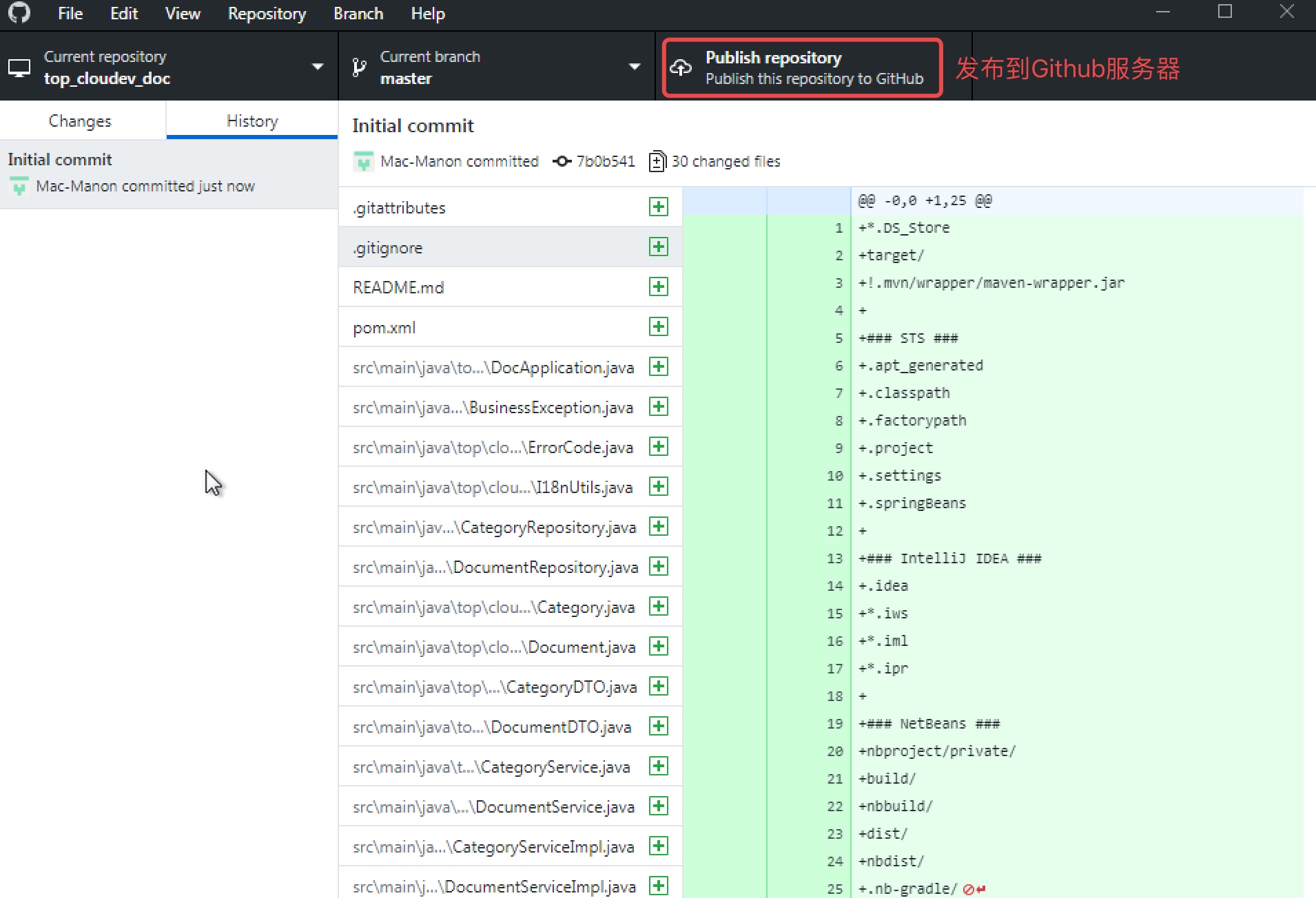This screenshot has height=898, width=1316.
Task: Open the Repository menu
Action: coord(267,14)
